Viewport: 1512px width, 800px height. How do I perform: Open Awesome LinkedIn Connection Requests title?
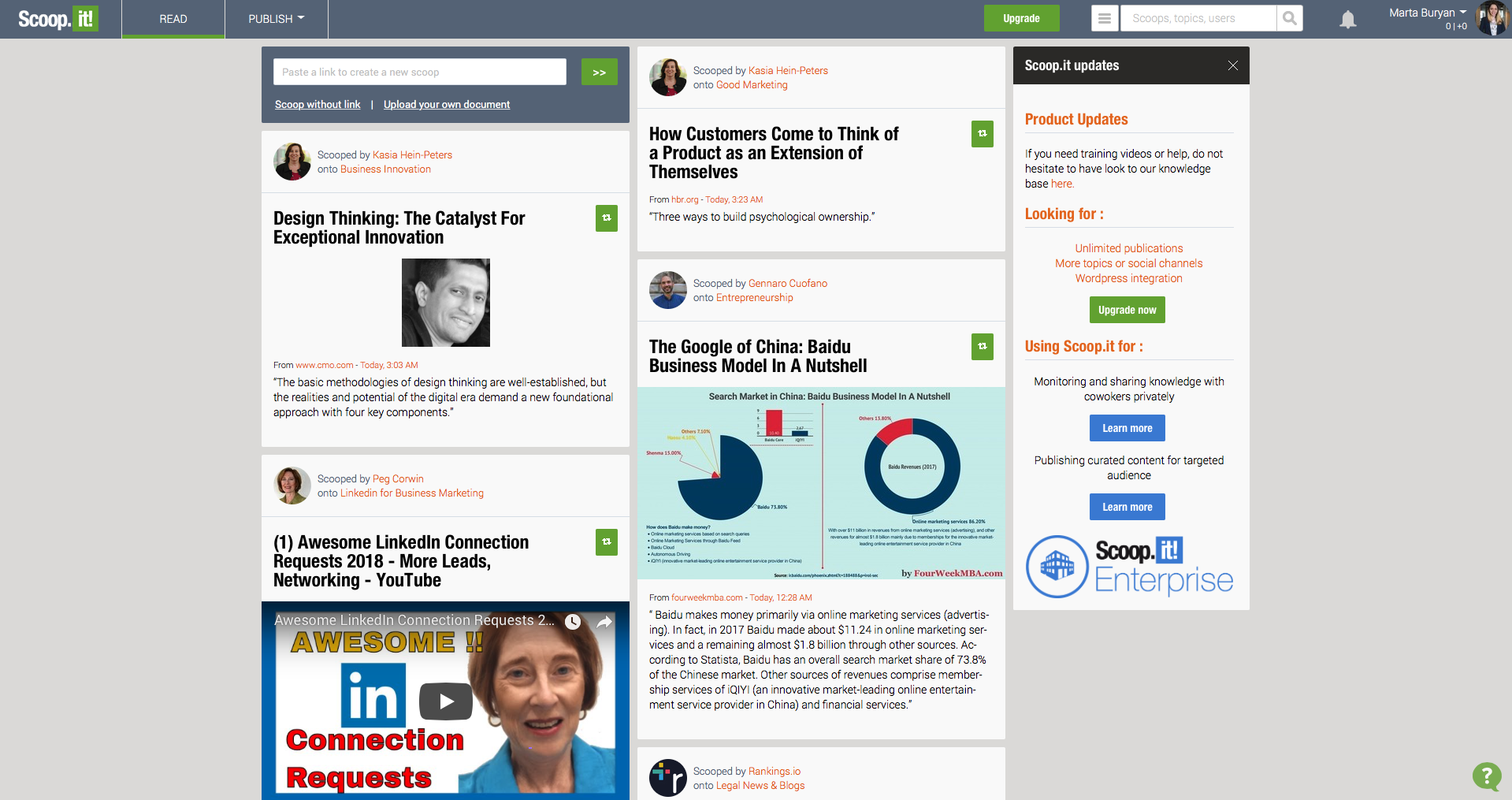click(401, 561)
